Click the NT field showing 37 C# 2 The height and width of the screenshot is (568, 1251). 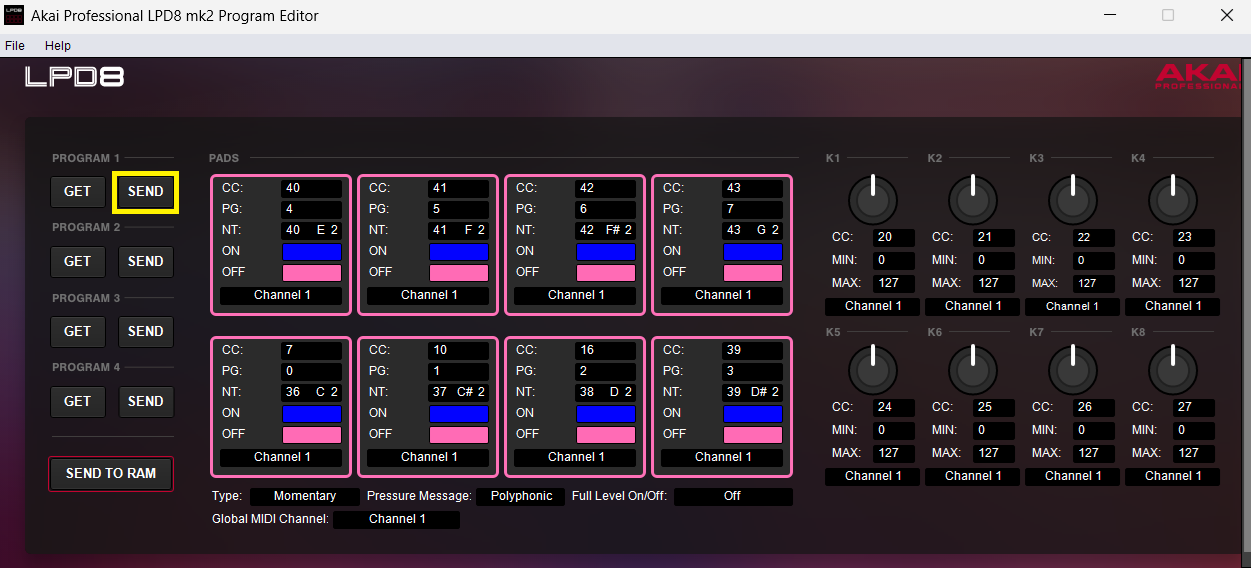tap(459, 392)
